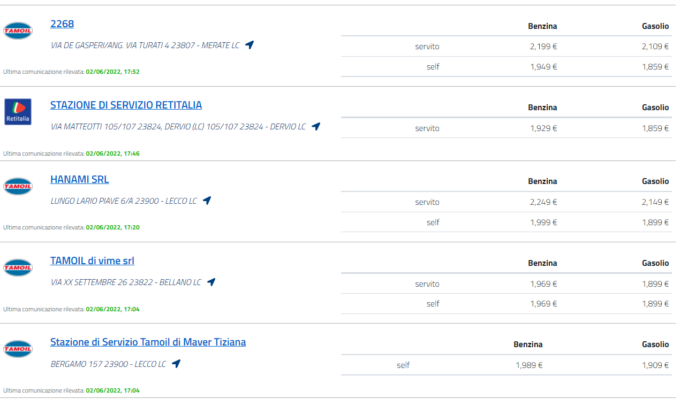Screen dimensions: 680x399
Task: Open the TAMOIL di vime srl link
Action: [x=92, y=261]
